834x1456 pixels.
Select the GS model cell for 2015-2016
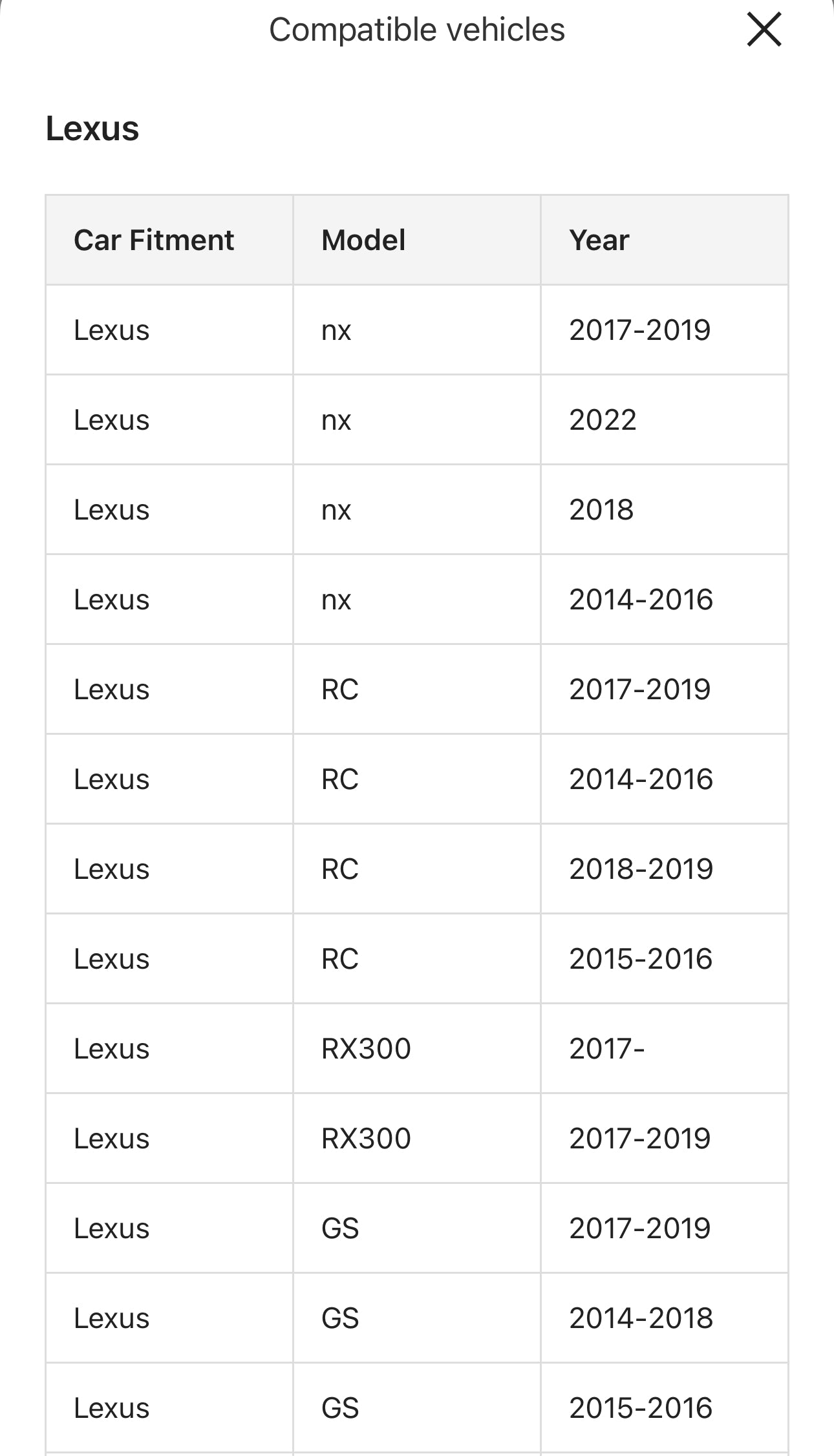tap(417, 1408)
